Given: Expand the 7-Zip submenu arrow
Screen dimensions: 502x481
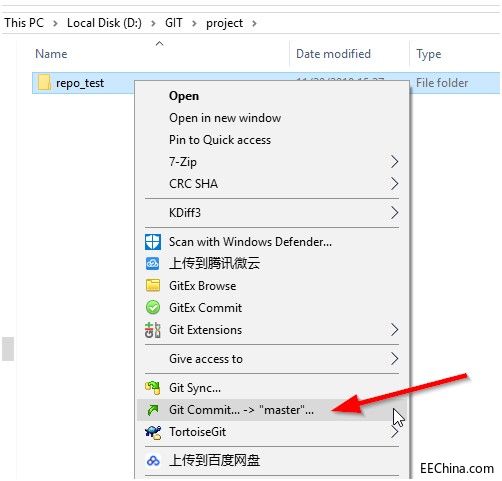Looking at the screenshot, I should (394, 162).
